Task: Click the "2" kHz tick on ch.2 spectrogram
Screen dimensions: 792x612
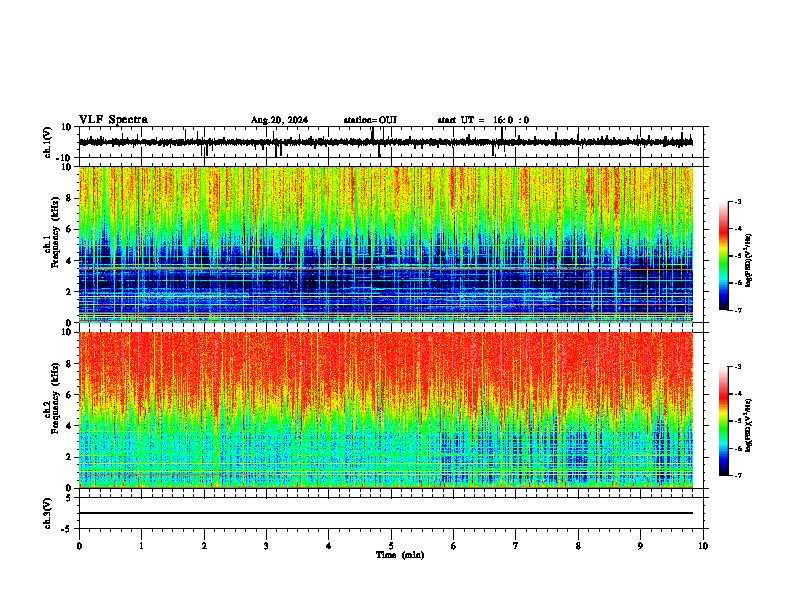Action: click(70, 457)
